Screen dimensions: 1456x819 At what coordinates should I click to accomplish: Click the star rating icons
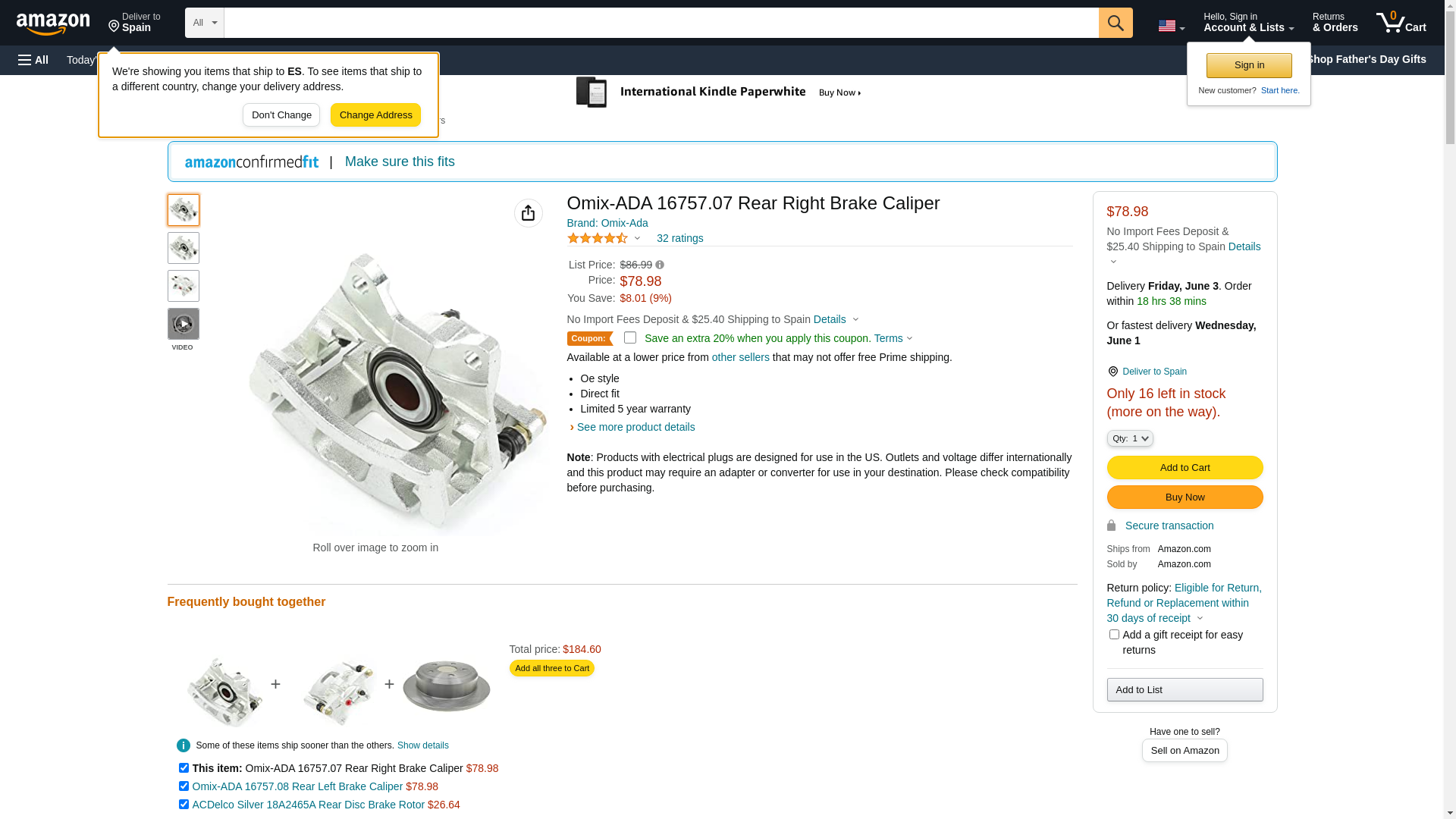point(598,239)
